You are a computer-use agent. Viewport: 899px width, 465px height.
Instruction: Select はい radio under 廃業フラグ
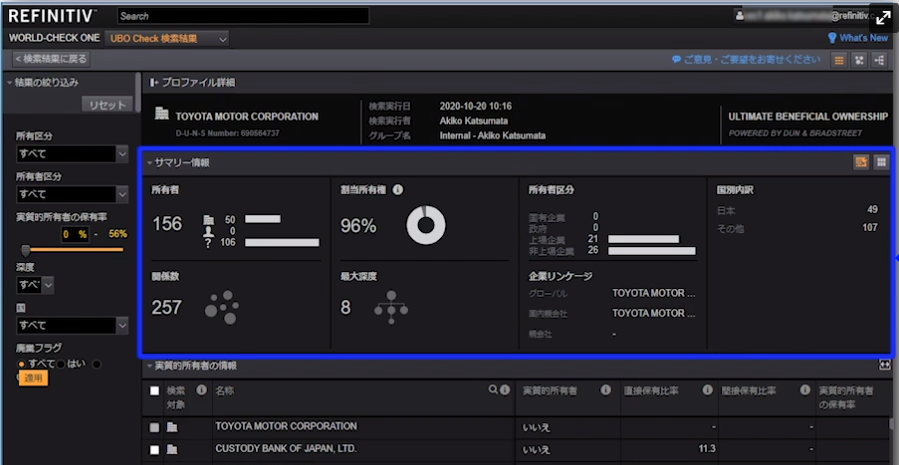coord(60,364)
